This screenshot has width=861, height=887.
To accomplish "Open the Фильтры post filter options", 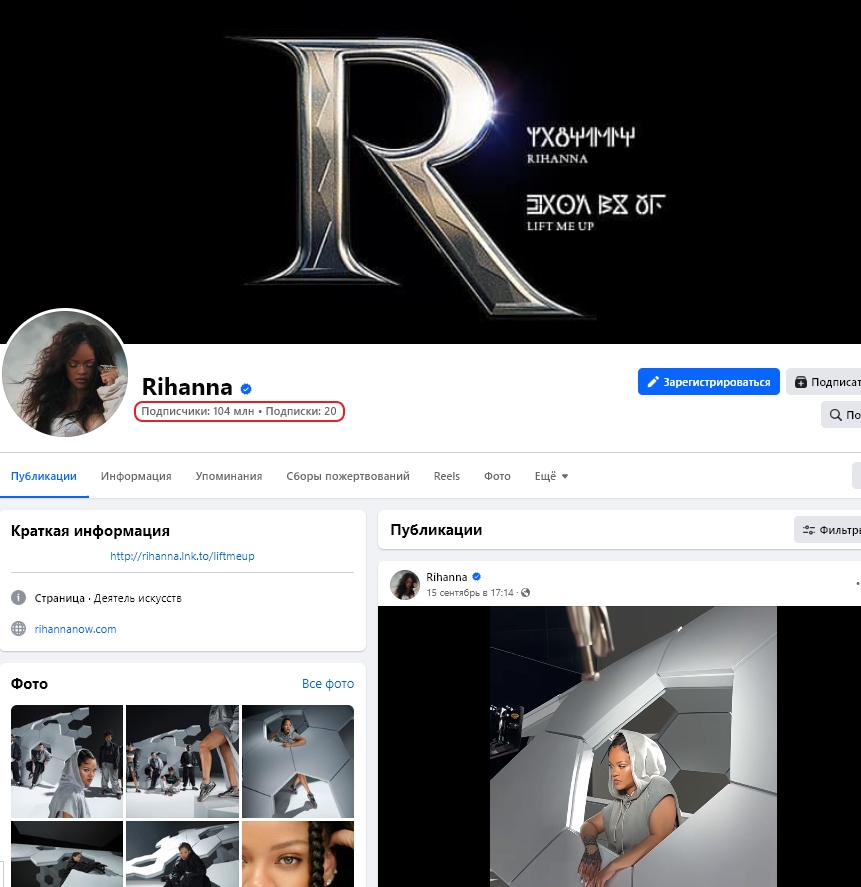I will point(828,530).
